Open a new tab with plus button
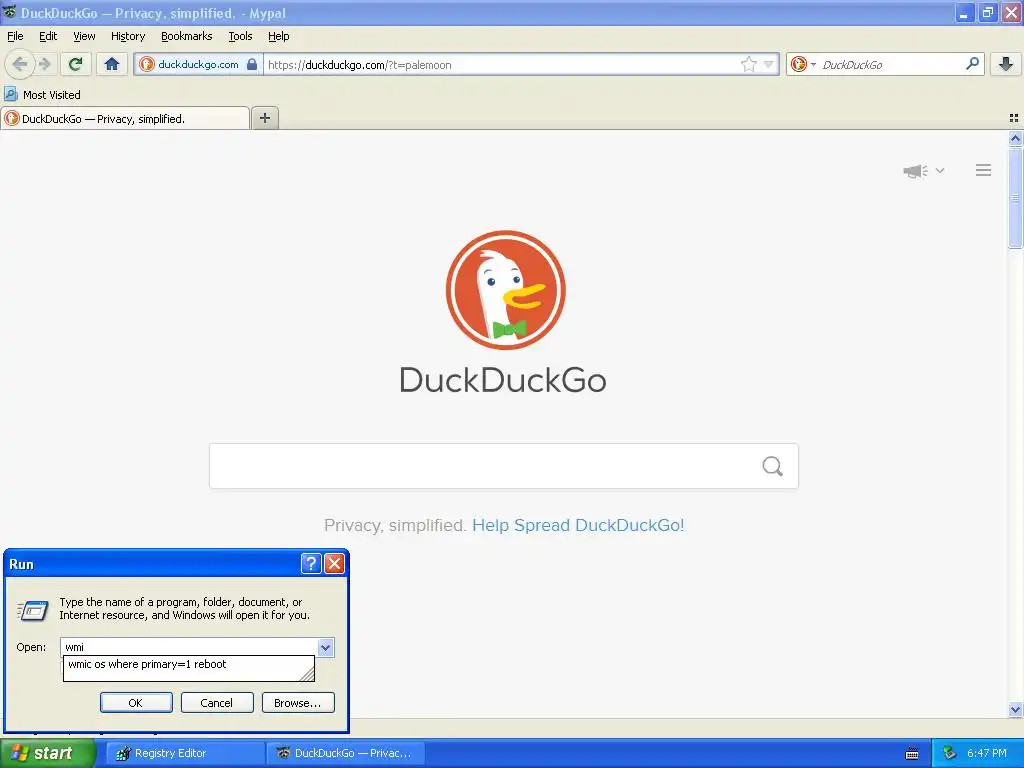Viewport: 1024px width, 768px height. click(264, 118)
